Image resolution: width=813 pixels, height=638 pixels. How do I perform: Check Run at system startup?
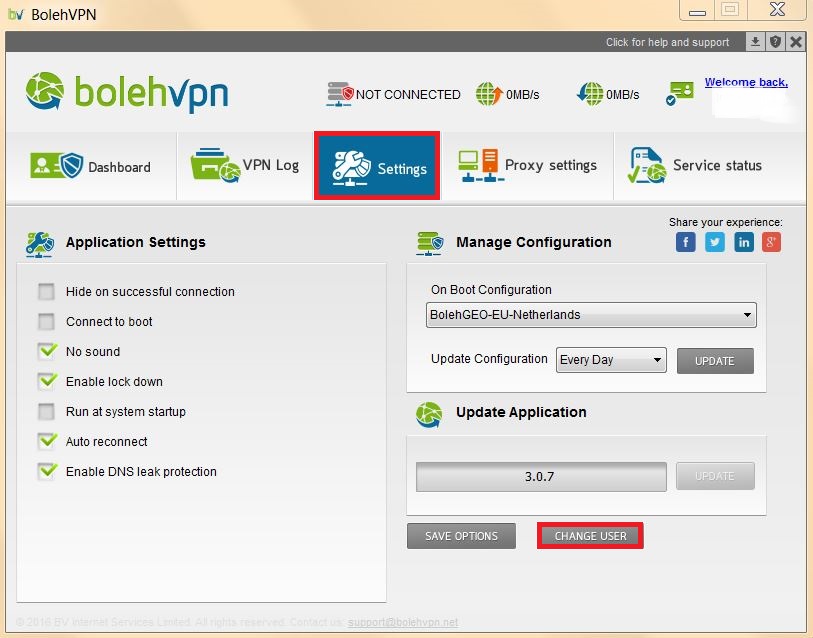pos(46,412)
